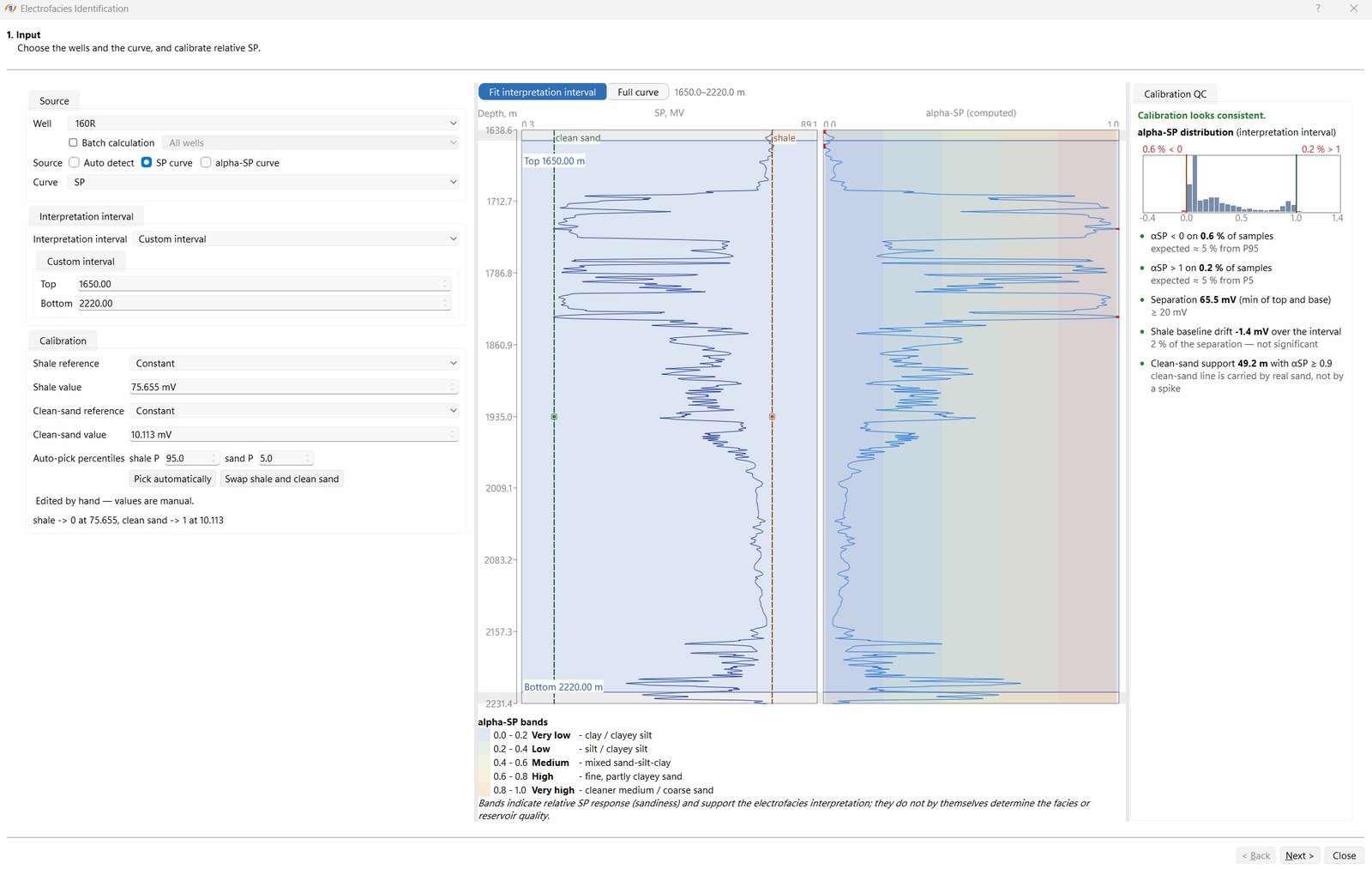Select the SP curve source option
Image resolution: width=1372 pixels, height=869 pixels.
[x=147, y=163]
